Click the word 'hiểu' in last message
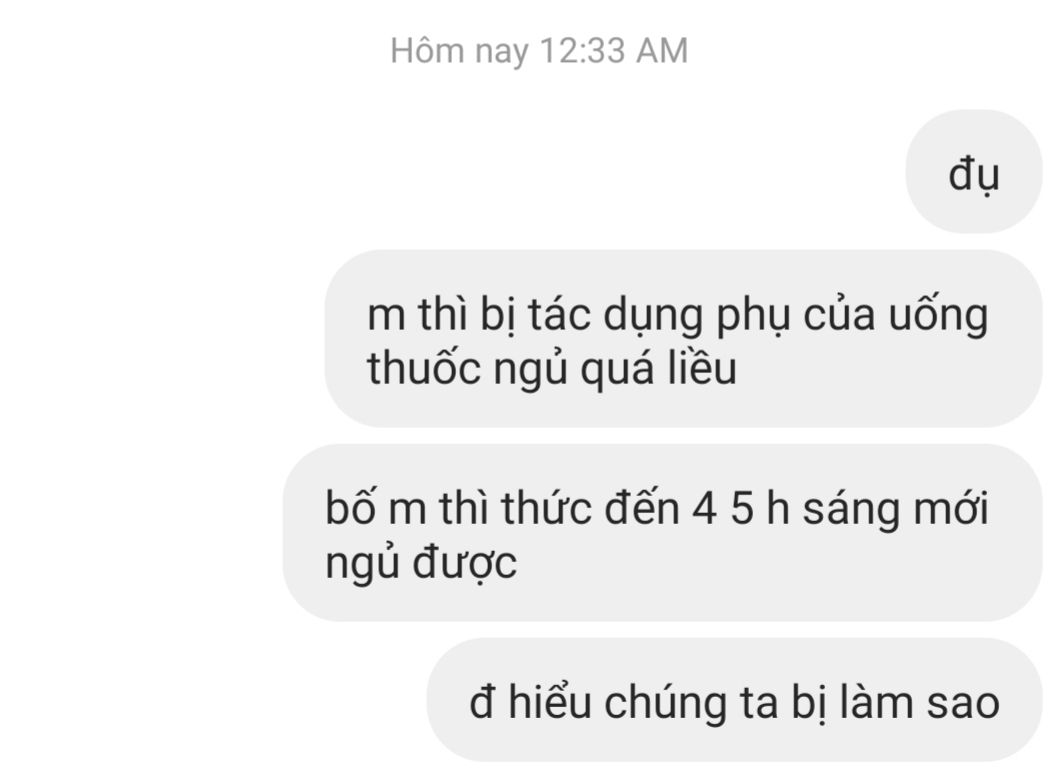 click(549, 701)
